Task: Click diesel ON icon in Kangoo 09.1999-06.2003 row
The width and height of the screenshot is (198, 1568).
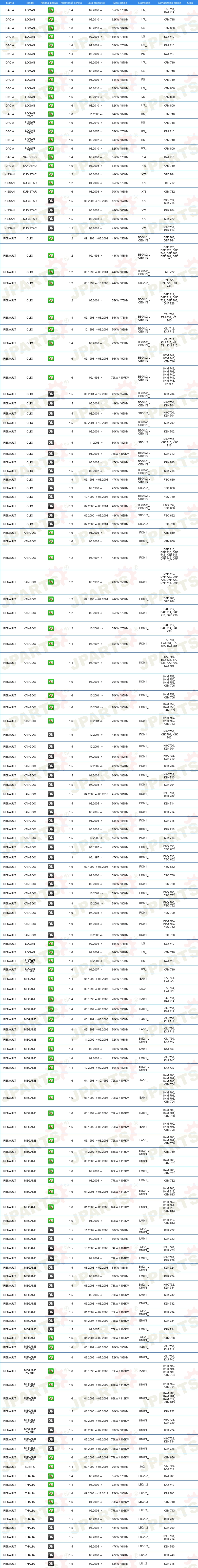Action: tap(51, 866)
